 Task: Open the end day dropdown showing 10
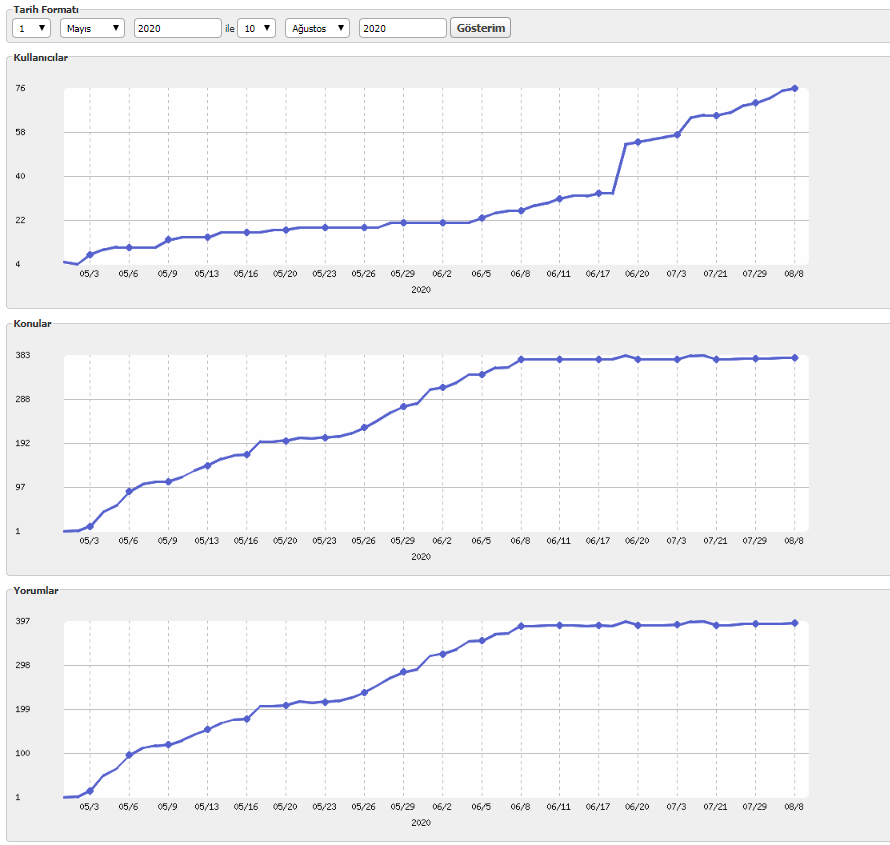tap(257, 28)
